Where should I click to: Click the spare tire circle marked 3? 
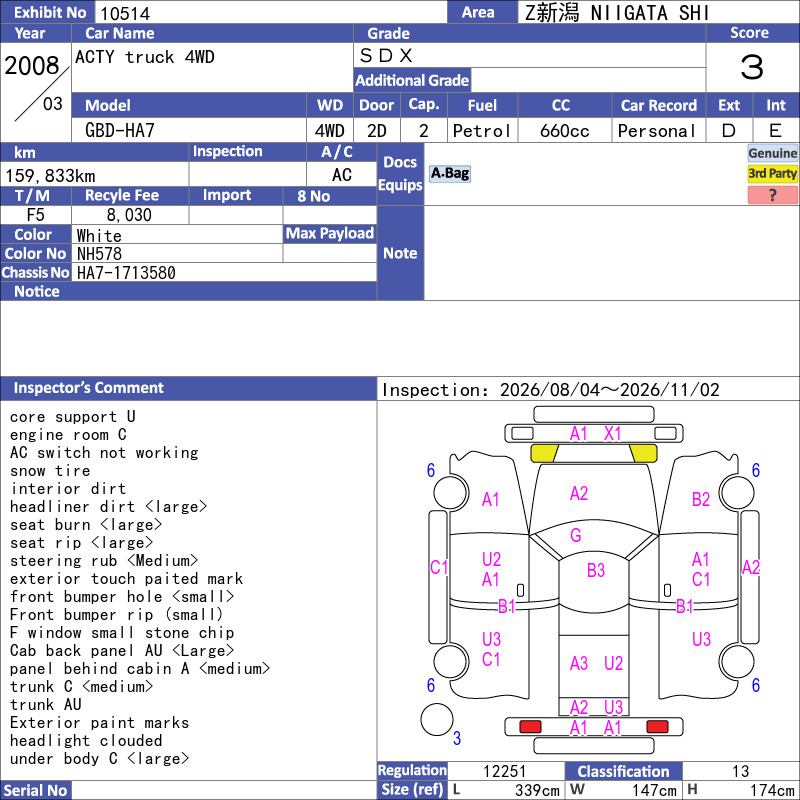point(437,719)
